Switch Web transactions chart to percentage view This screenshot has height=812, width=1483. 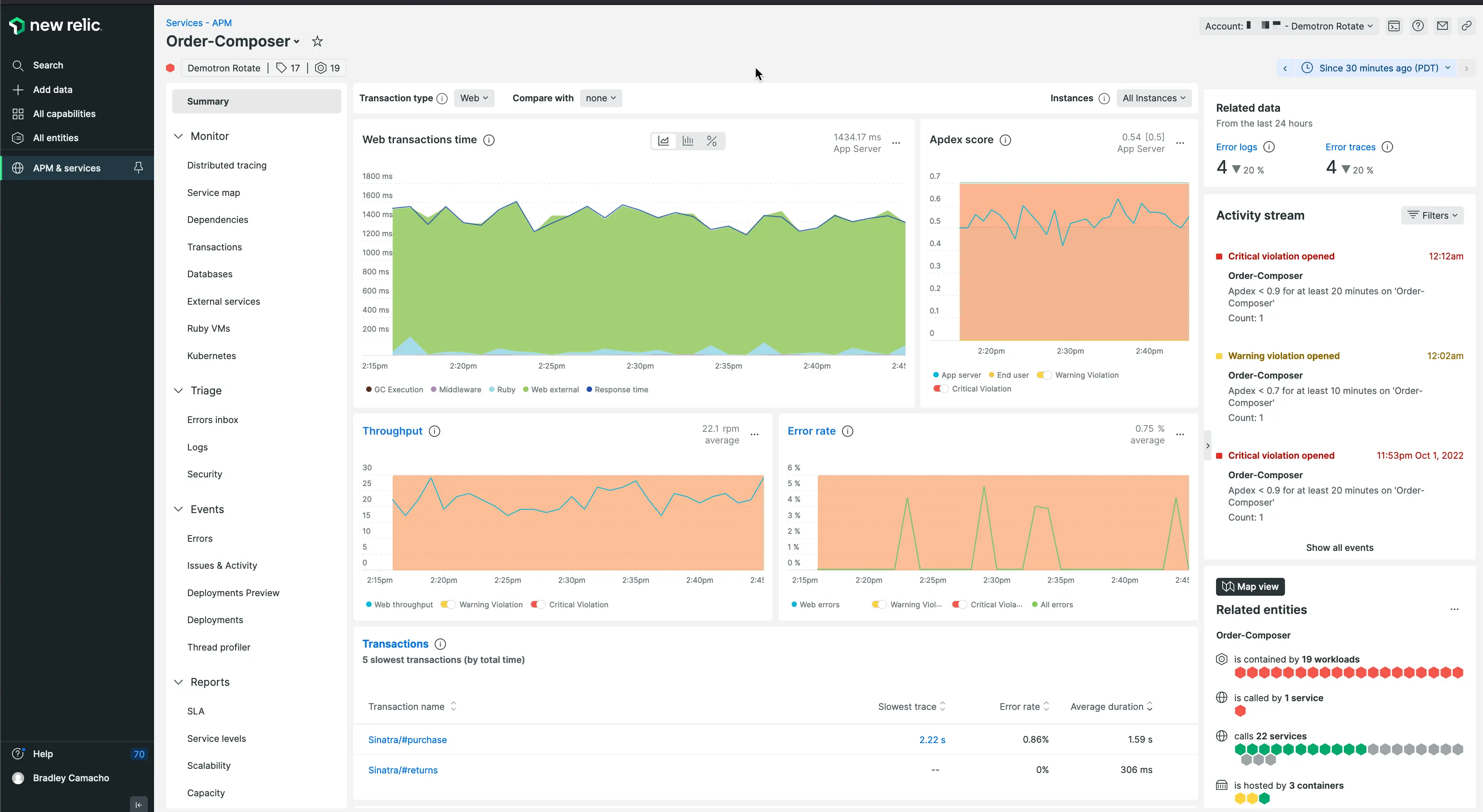click(x=712, y=140)
